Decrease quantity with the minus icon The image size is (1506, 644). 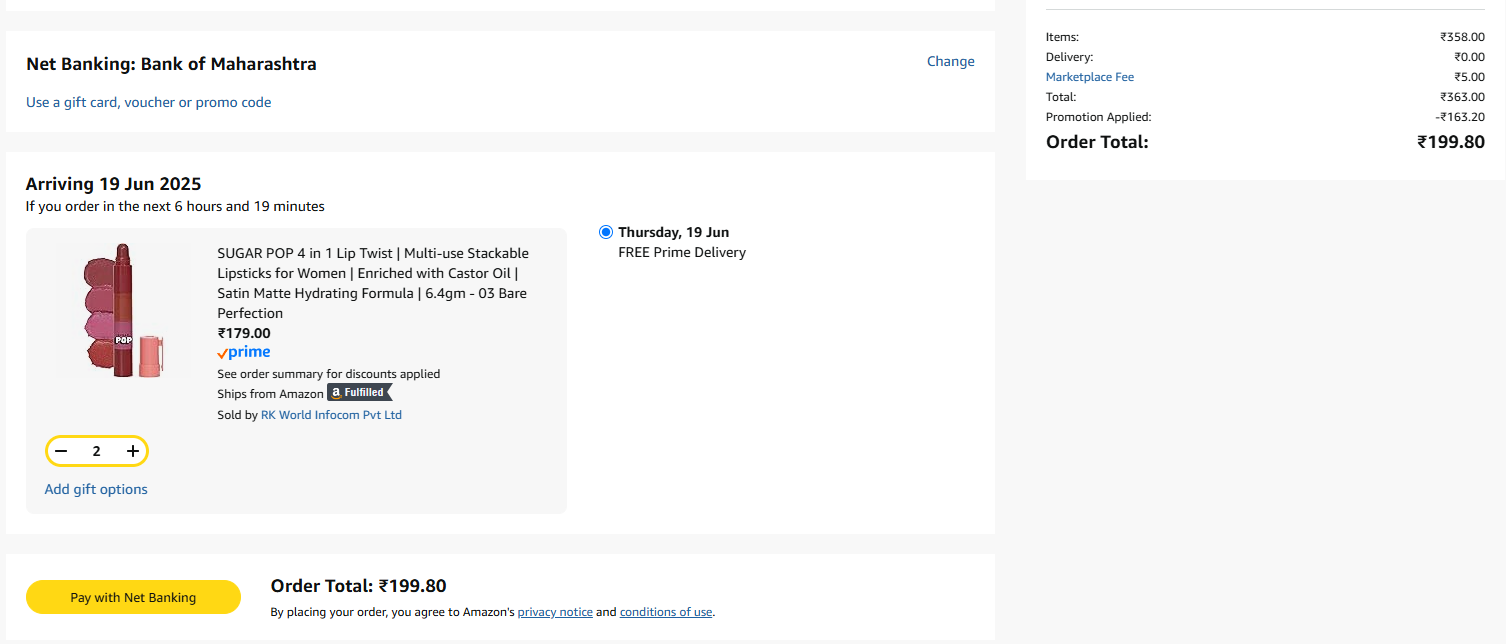coord(61,451)
